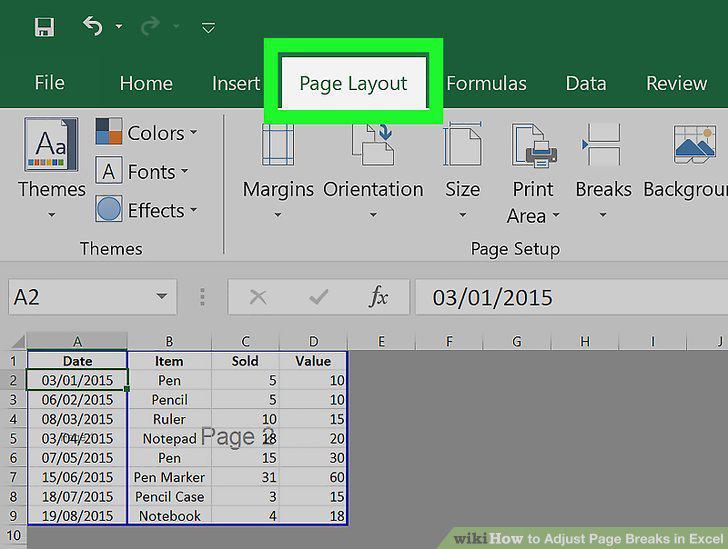Image resolution: width=728 pixels, height=549 pixels.
Task: Select cell containing 08/03/2015
Action: coord(77,419)
